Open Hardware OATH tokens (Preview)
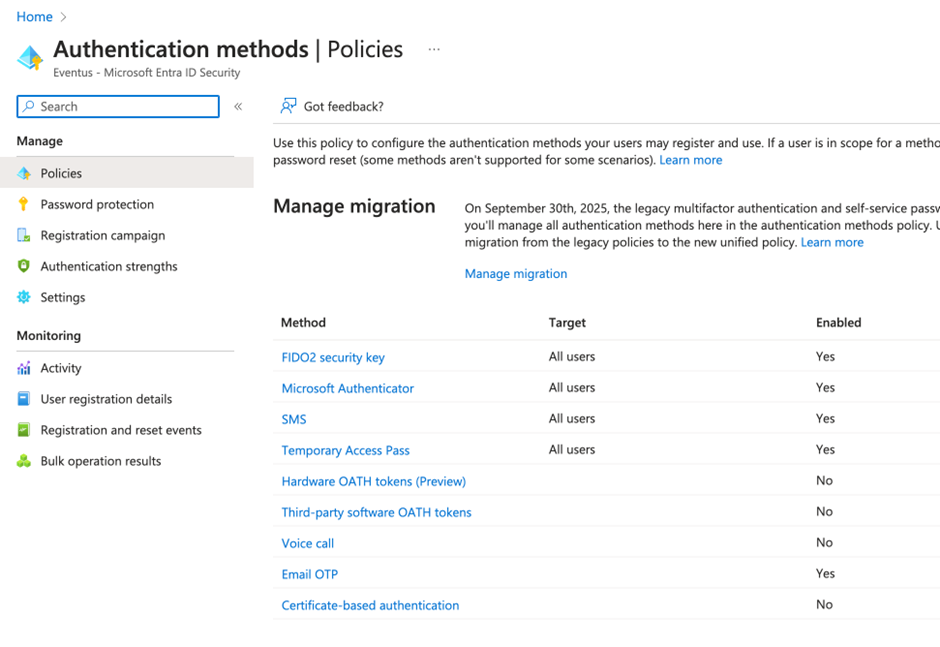 pyautogui.click(x=373, y=482)
